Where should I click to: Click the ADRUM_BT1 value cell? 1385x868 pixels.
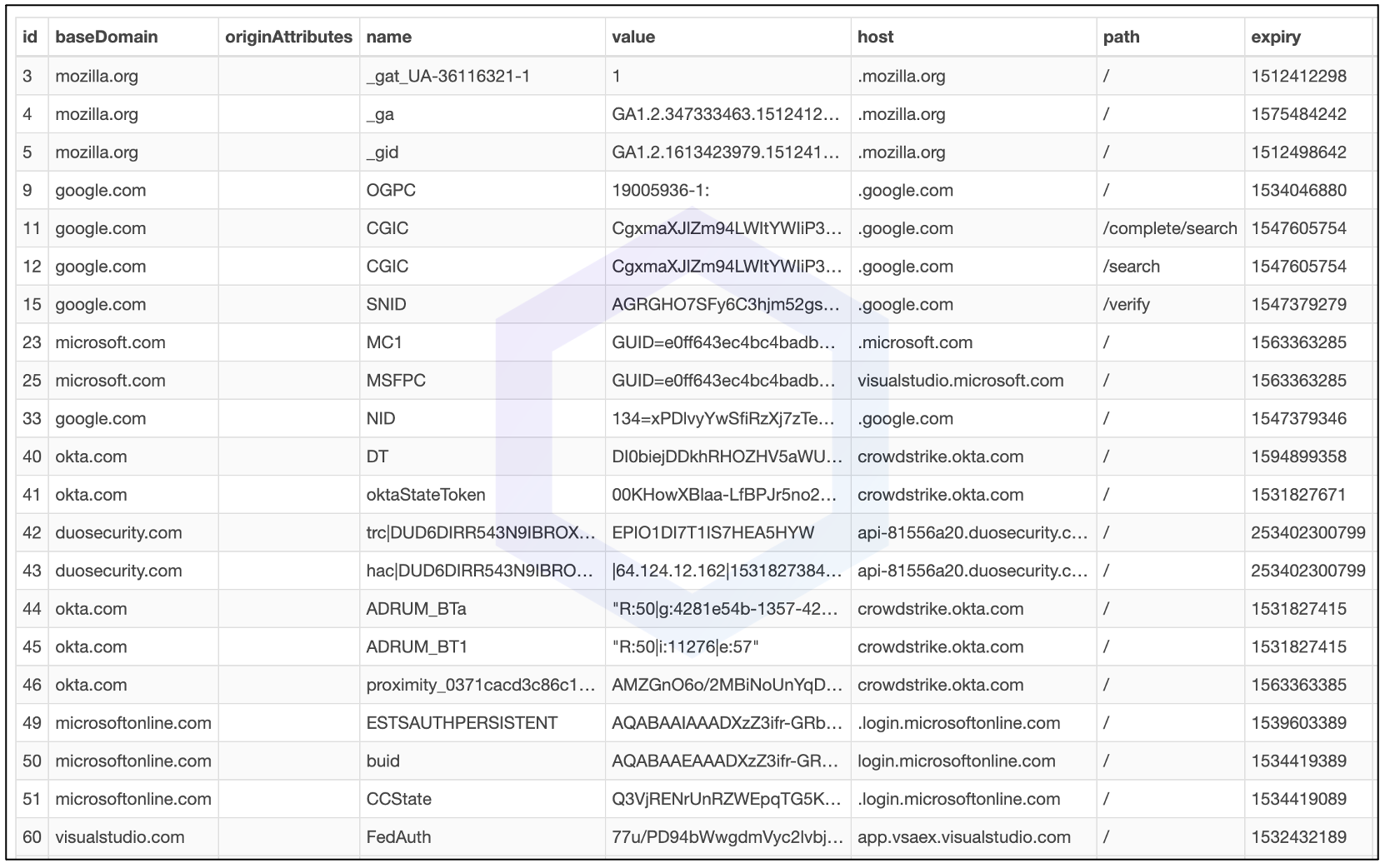[x=685, y=647]
